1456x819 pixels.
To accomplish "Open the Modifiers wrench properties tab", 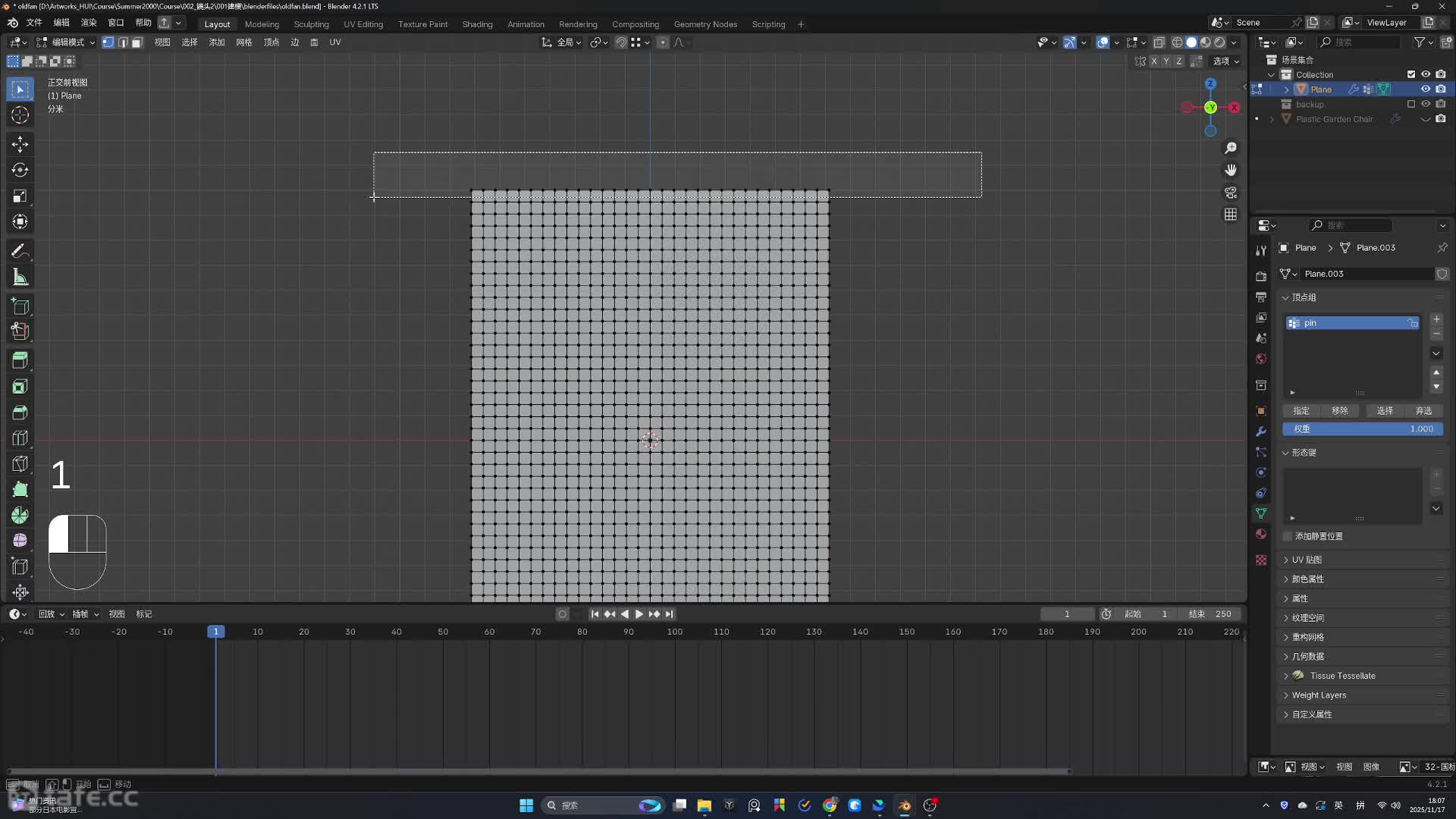I will click(x=1261, y=431).
